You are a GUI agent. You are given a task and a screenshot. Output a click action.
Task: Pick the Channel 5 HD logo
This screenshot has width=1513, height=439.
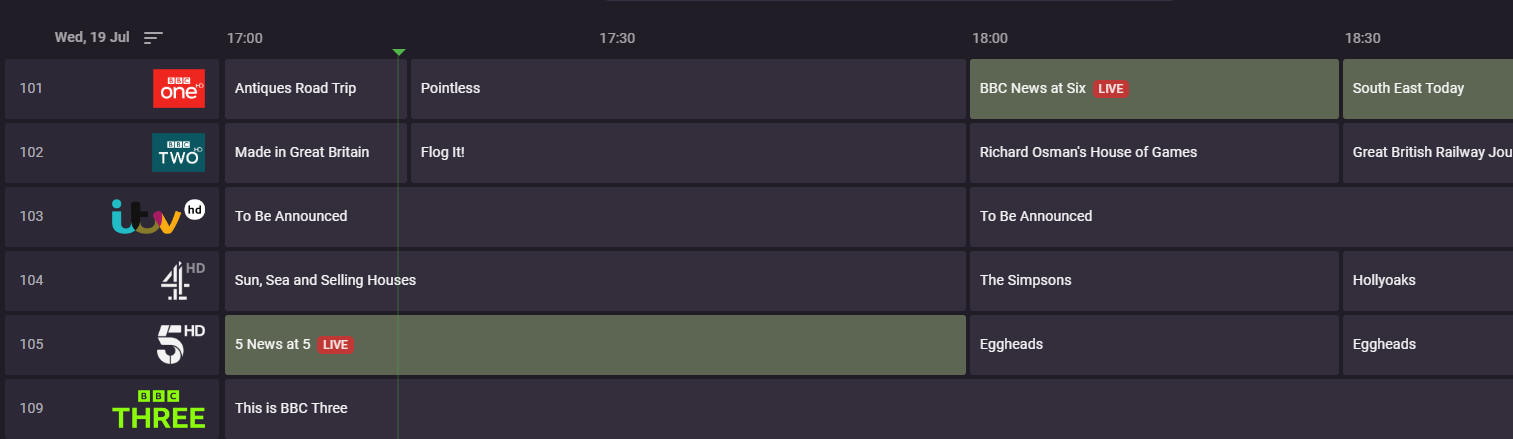pyautogui.click(x=180, y=344)
